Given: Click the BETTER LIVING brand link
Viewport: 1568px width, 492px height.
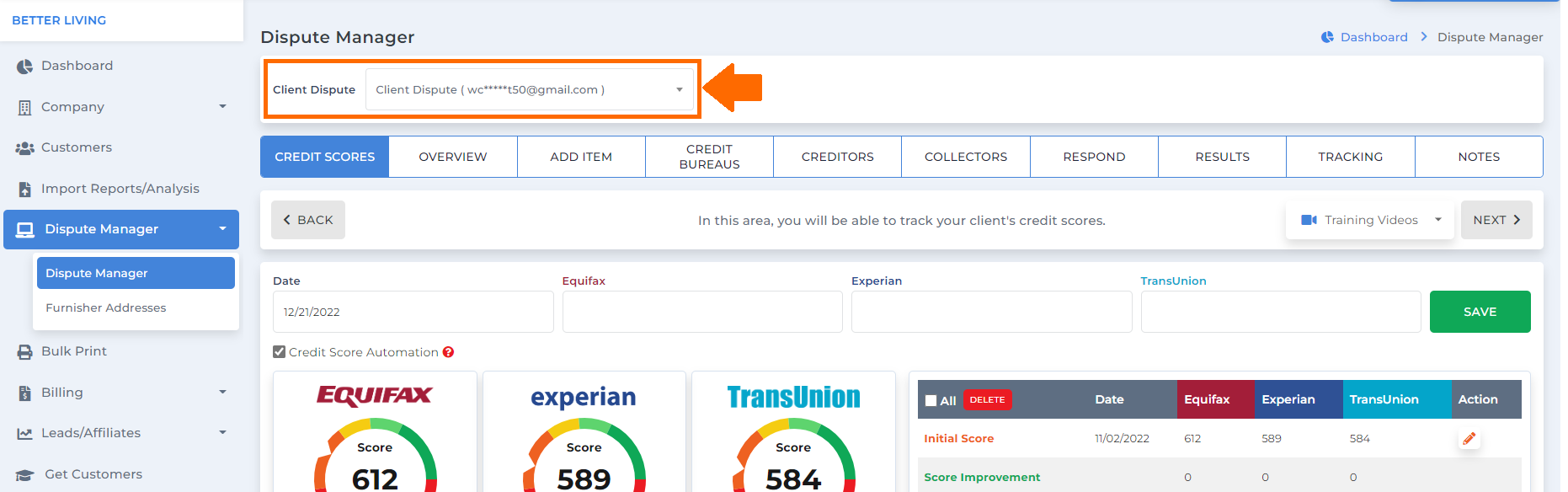Looking at the screenshot, I should pyautogui.click(x=59, y=20).
